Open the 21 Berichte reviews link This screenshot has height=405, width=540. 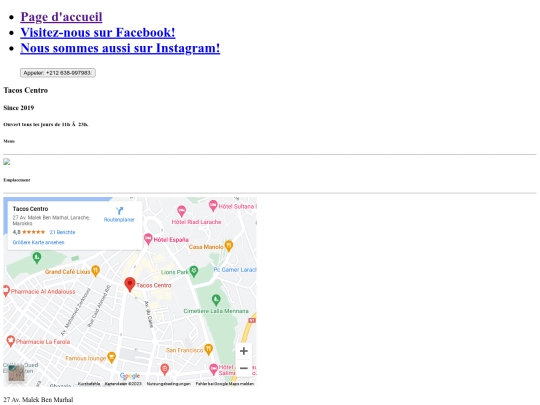(x=62, y=232)
